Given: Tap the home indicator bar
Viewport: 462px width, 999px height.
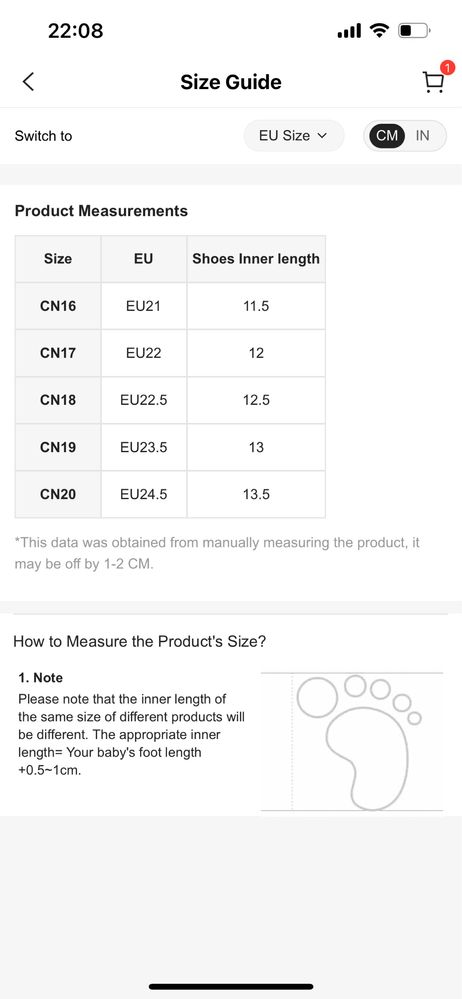Looking at the screenshot, I should tap(231, 986).
